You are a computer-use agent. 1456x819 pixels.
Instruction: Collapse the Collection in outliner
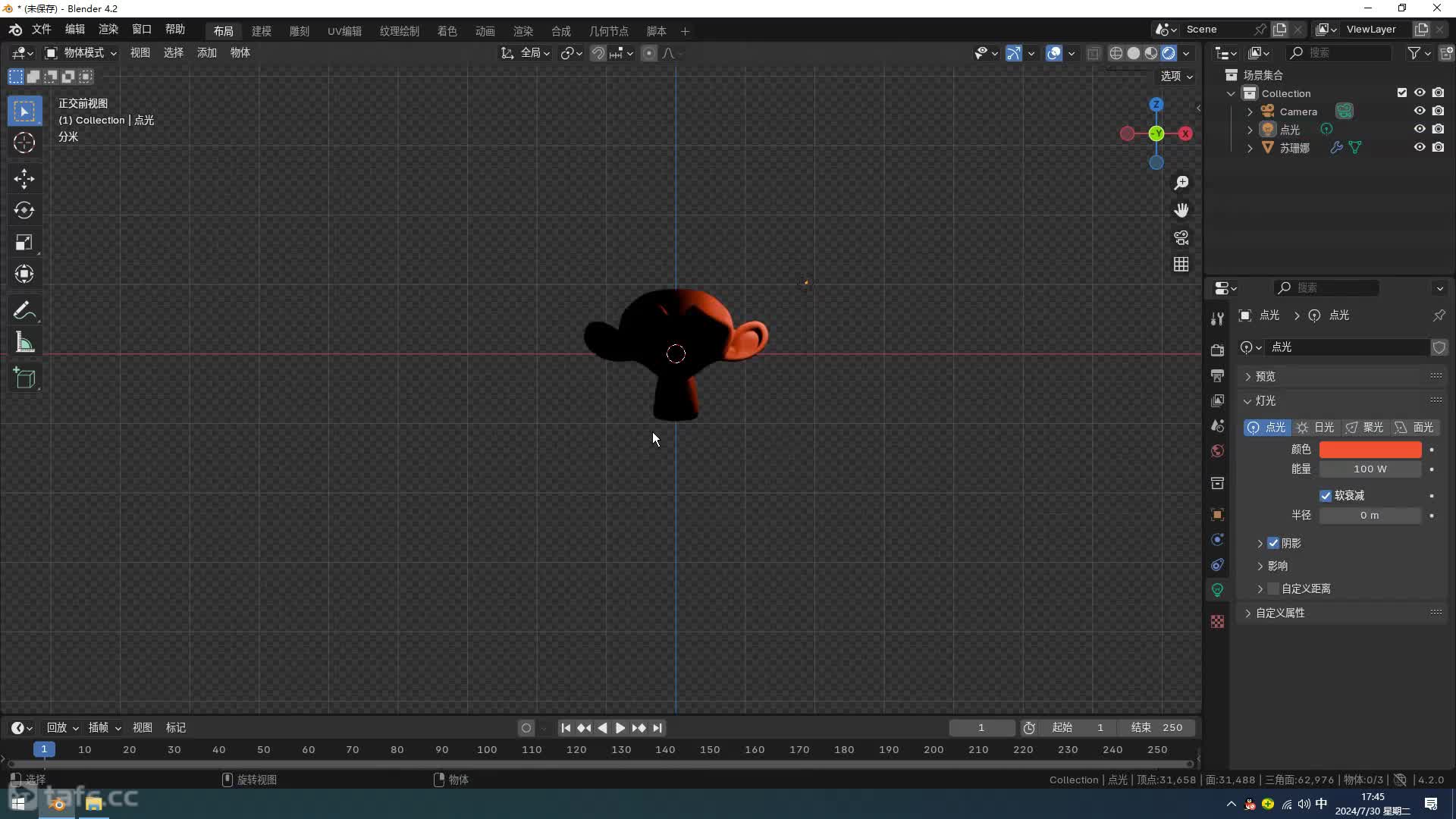tap(1232, 93)
